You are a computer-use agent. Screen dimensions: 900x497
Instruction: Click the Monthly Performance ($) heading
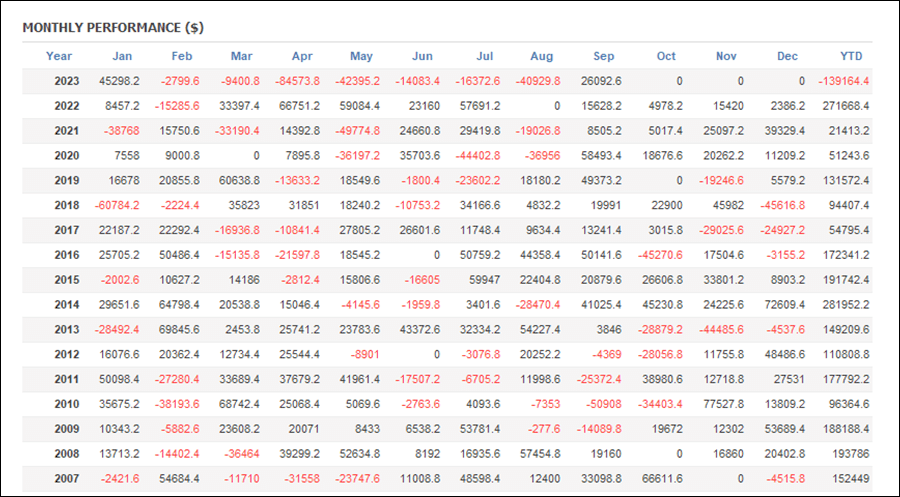coord(113,28)
